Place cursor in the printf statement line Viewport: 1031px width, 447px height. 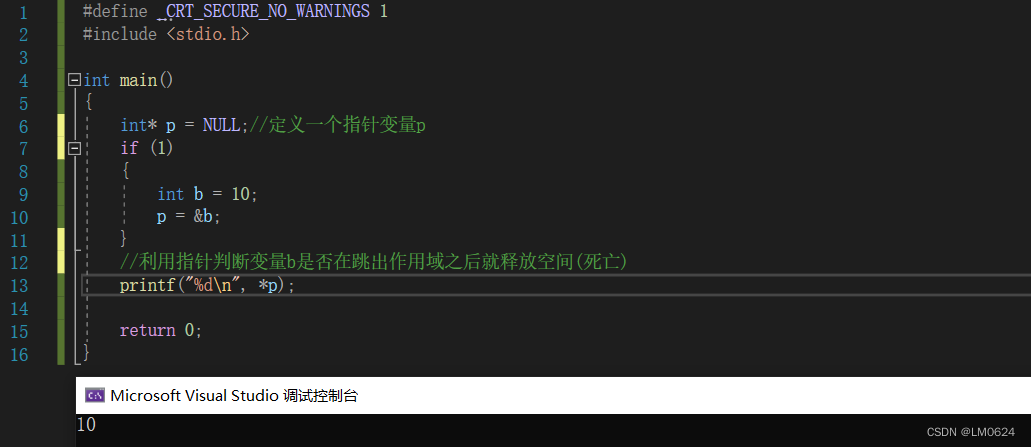click(556, 286)
